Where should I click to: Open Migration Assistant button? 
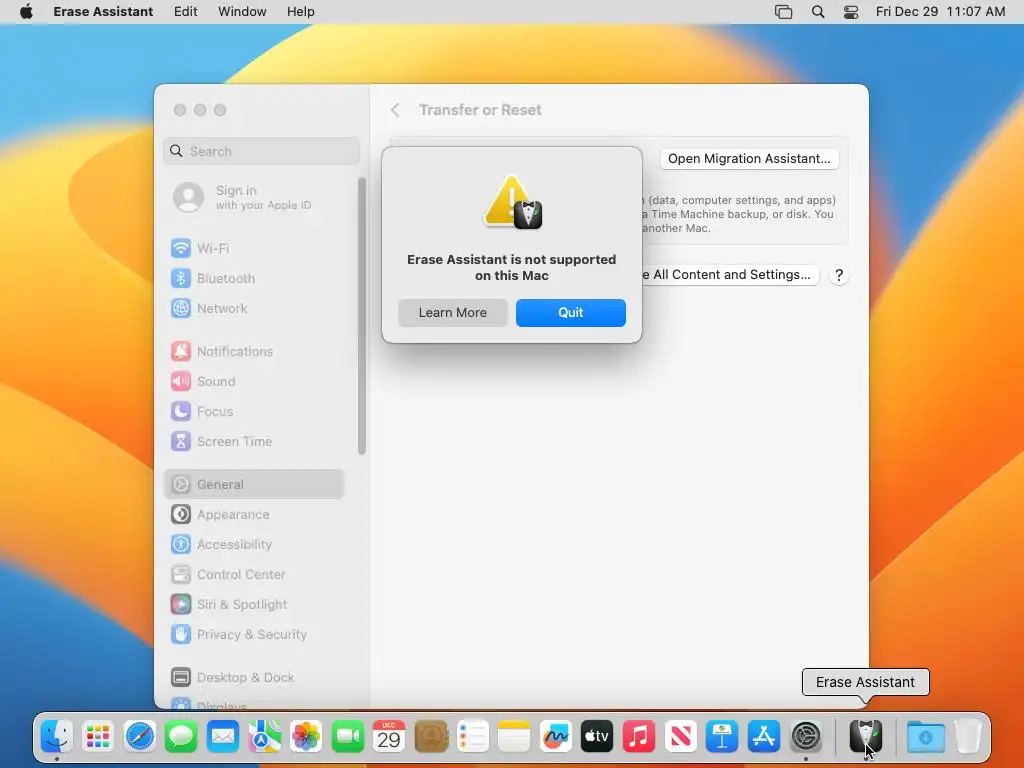[749, 159]
